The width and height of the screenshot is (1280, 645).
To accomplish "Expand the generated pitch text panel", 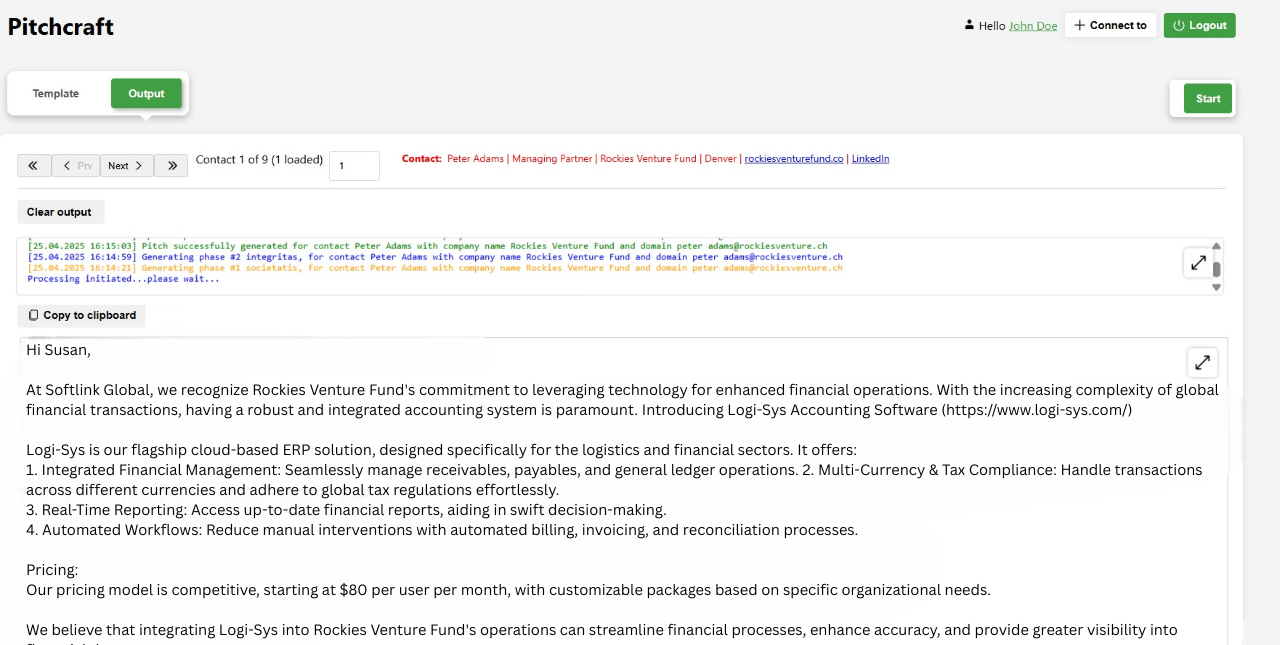I will tap(1202, 362).
